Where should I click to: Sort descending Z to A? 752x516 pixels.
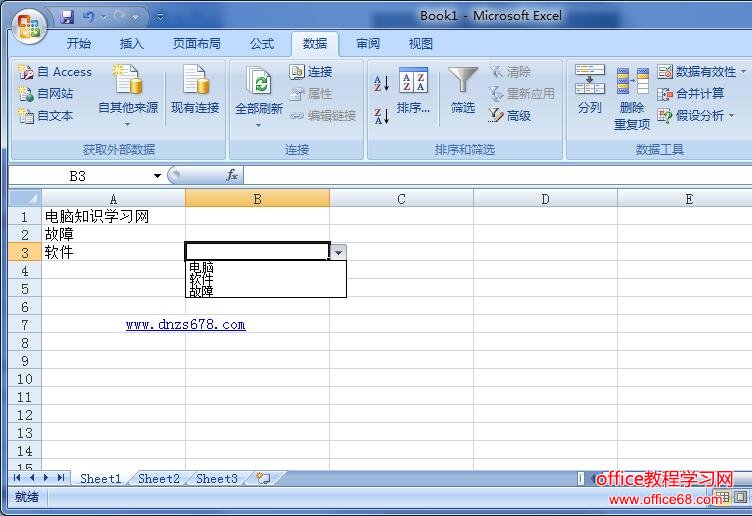[x=382, y=116]
